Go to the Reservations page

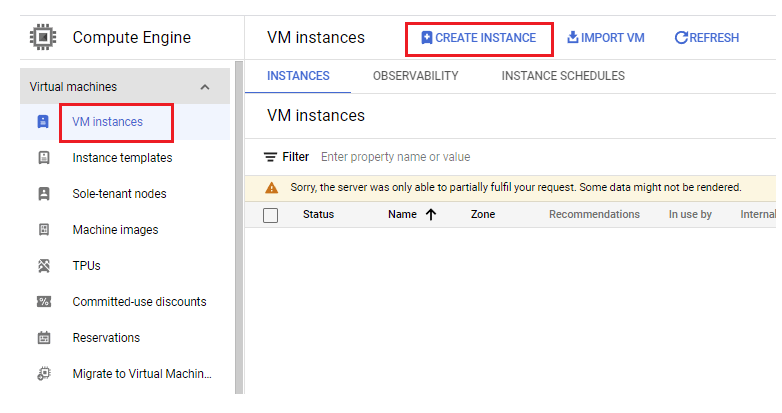point(125,338)
